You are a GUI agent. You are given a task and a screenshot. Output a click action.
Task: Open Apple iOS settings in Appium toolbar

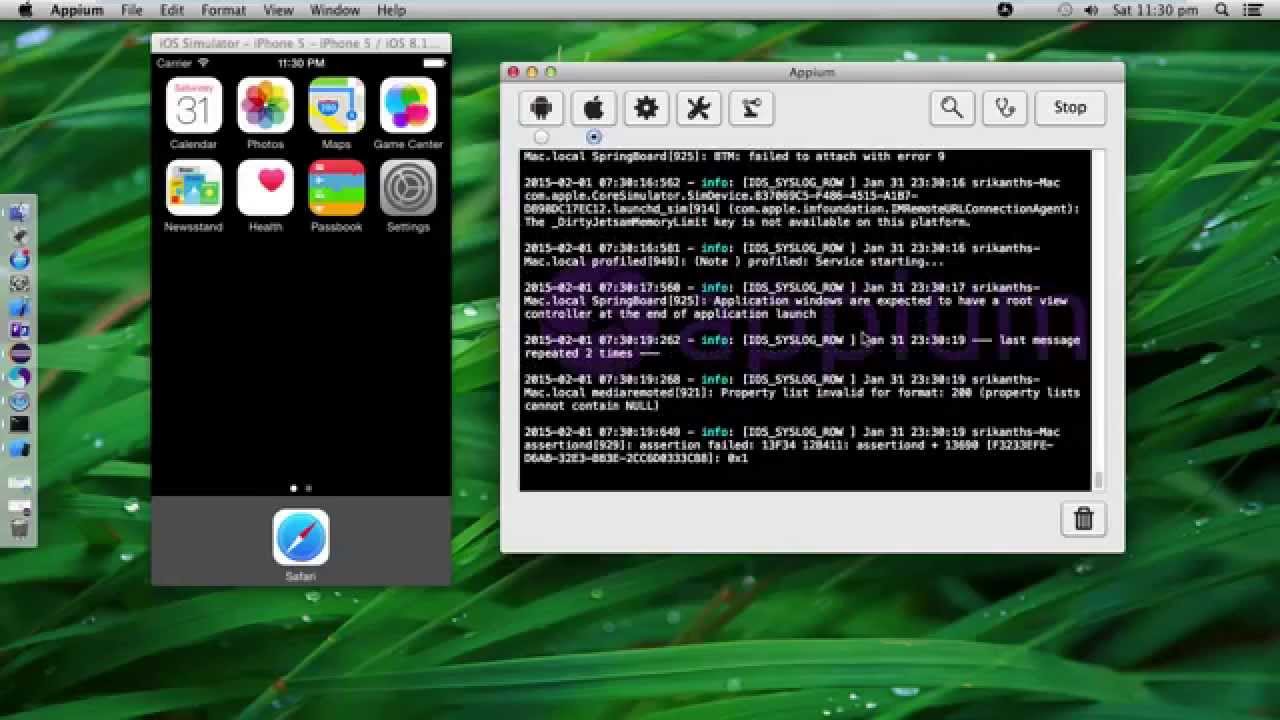pos(594,108)
